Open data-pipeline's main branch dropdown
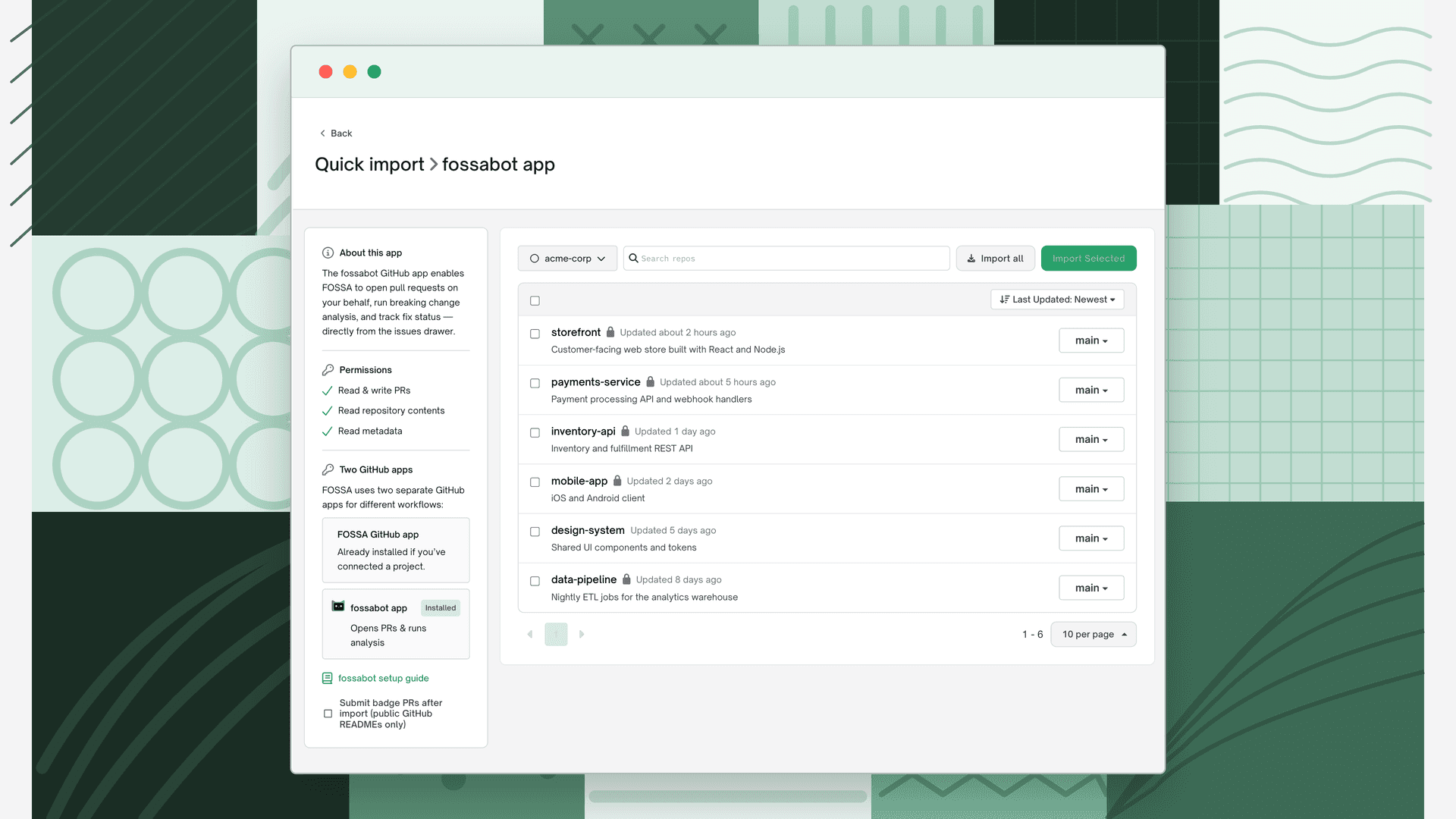The width and height of the screenshot is (1456, 819). tap(1091, 588)
